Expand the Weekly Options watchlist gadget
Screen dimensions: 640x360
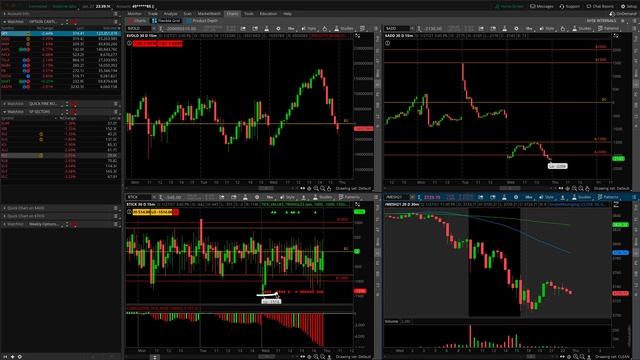[x=4, y=224]
